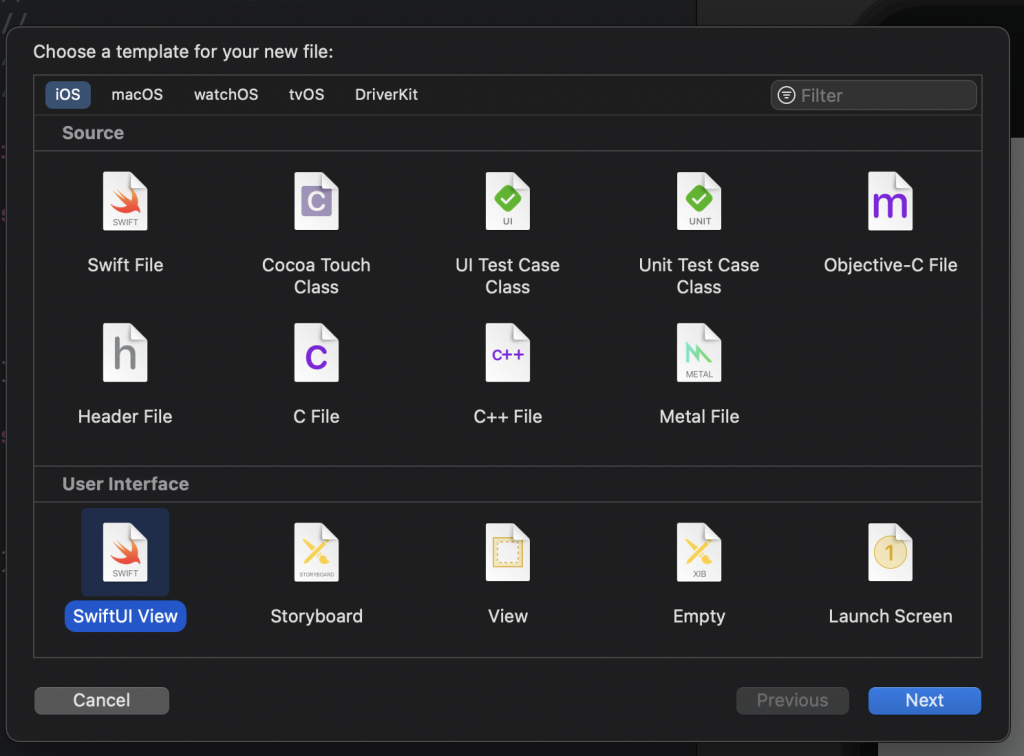Choose the Cocoa Touch Class icon

coord(316,201)
